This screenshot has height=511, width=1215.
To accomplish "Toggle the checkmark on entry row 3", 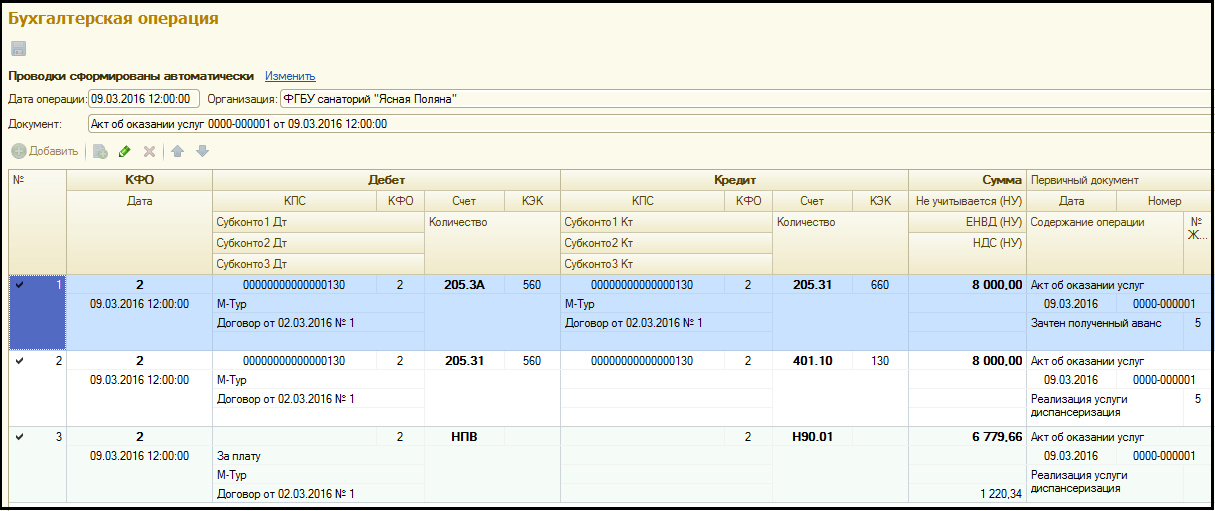I will point(20,437).
